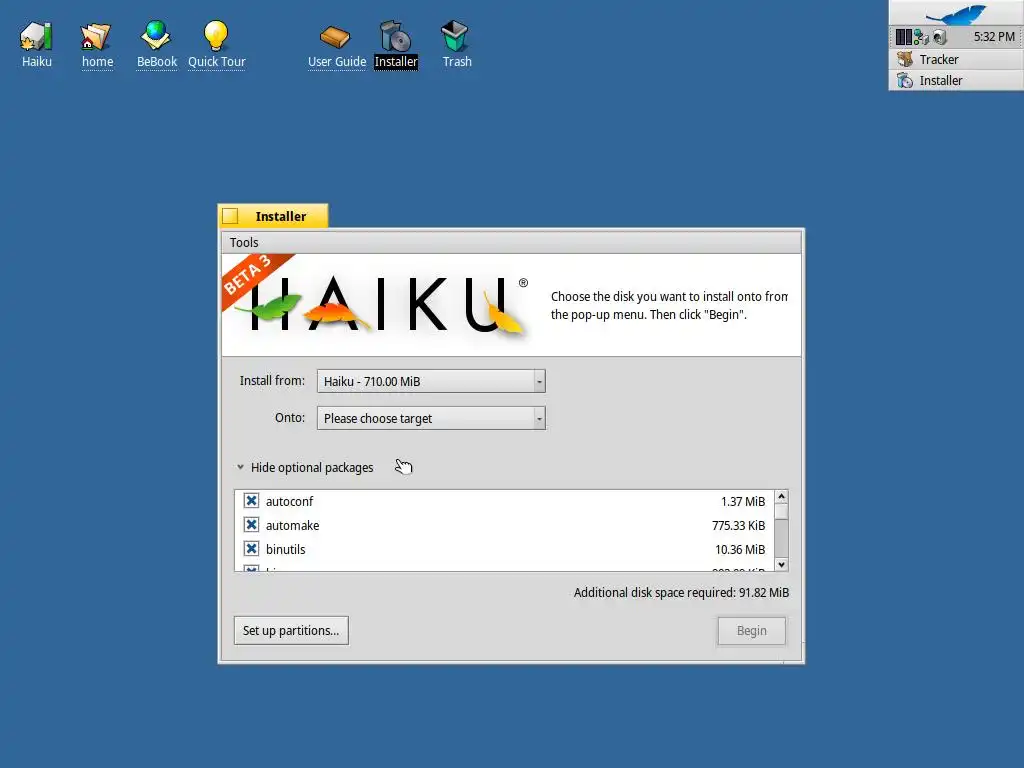Uncheck the automake package checkbox
This screenshot has width=1024, height=768.
tap(251, 525)
